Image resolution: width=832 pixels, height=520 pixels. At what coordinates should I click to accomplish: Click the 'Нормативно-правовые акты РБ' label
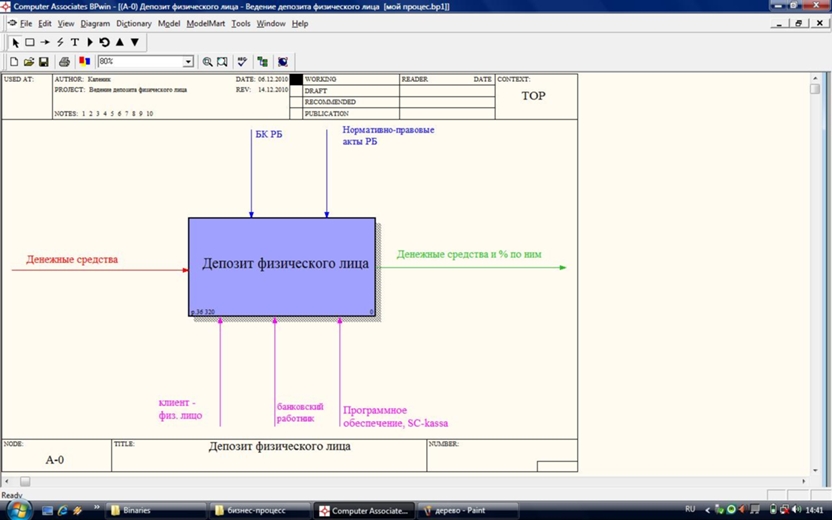[388, 135]
